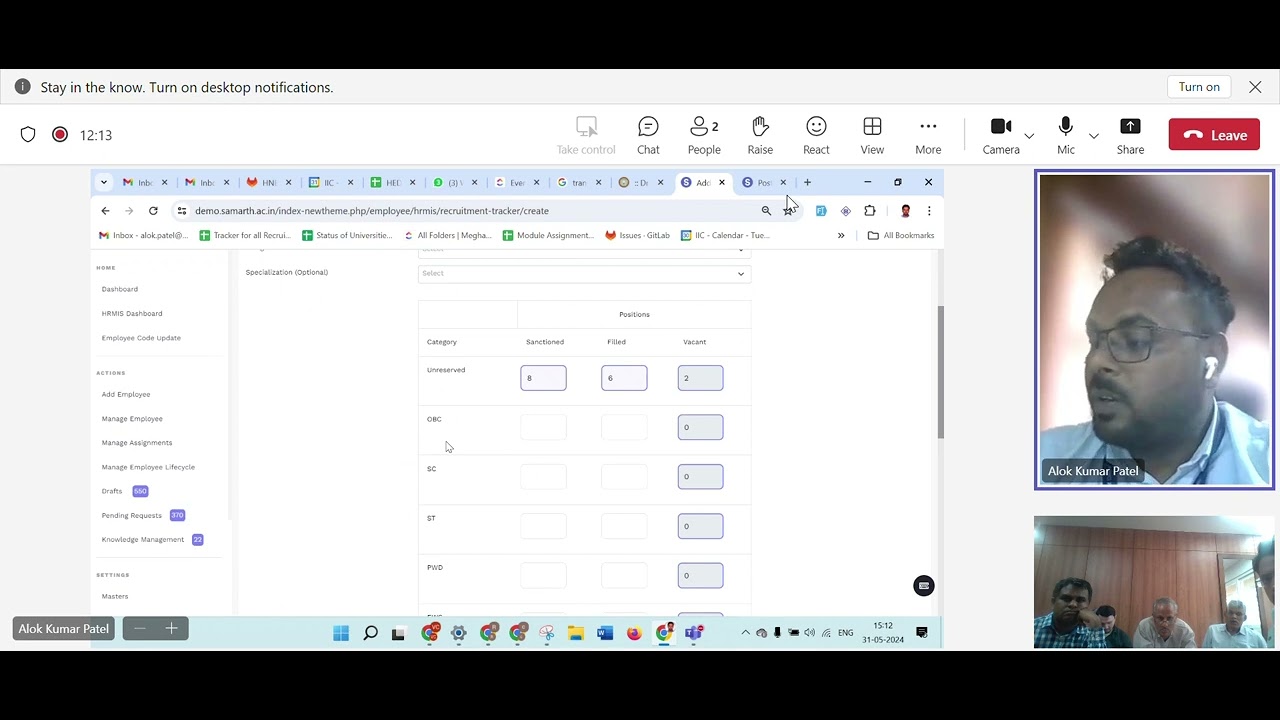1280x720 pixels.
Task: Toggle the Mic mute button
Action: pyautogui.click(x=1066, y=135)
